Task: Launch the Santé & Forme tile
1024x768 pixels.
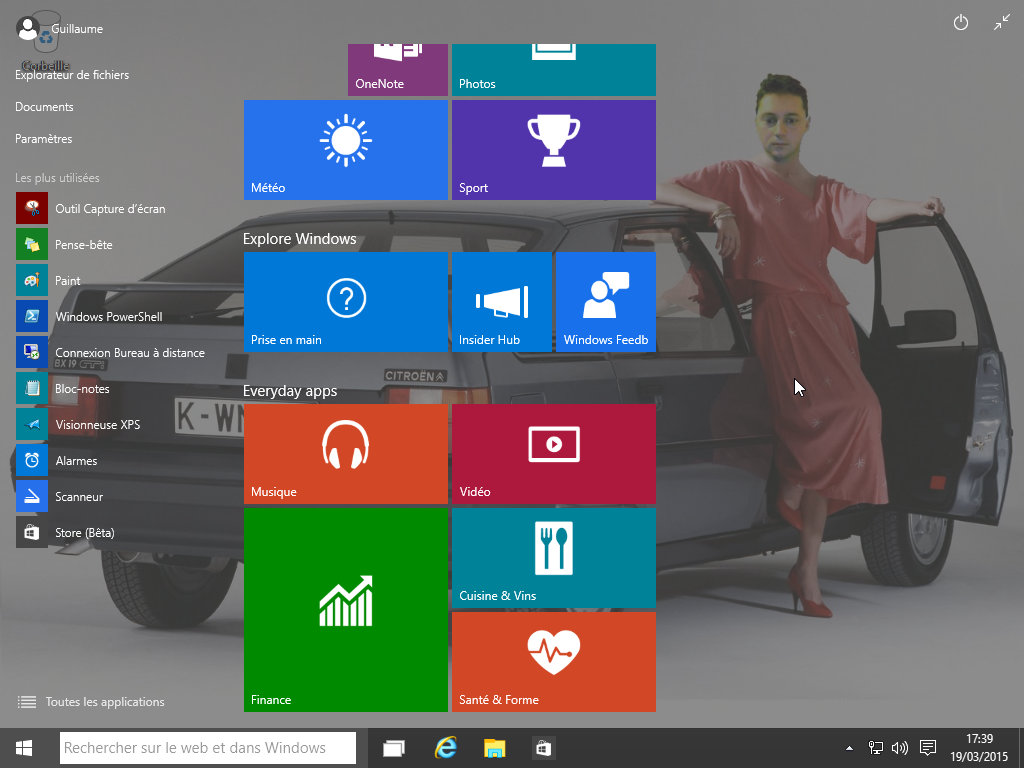Action: (x=553, y=661)
